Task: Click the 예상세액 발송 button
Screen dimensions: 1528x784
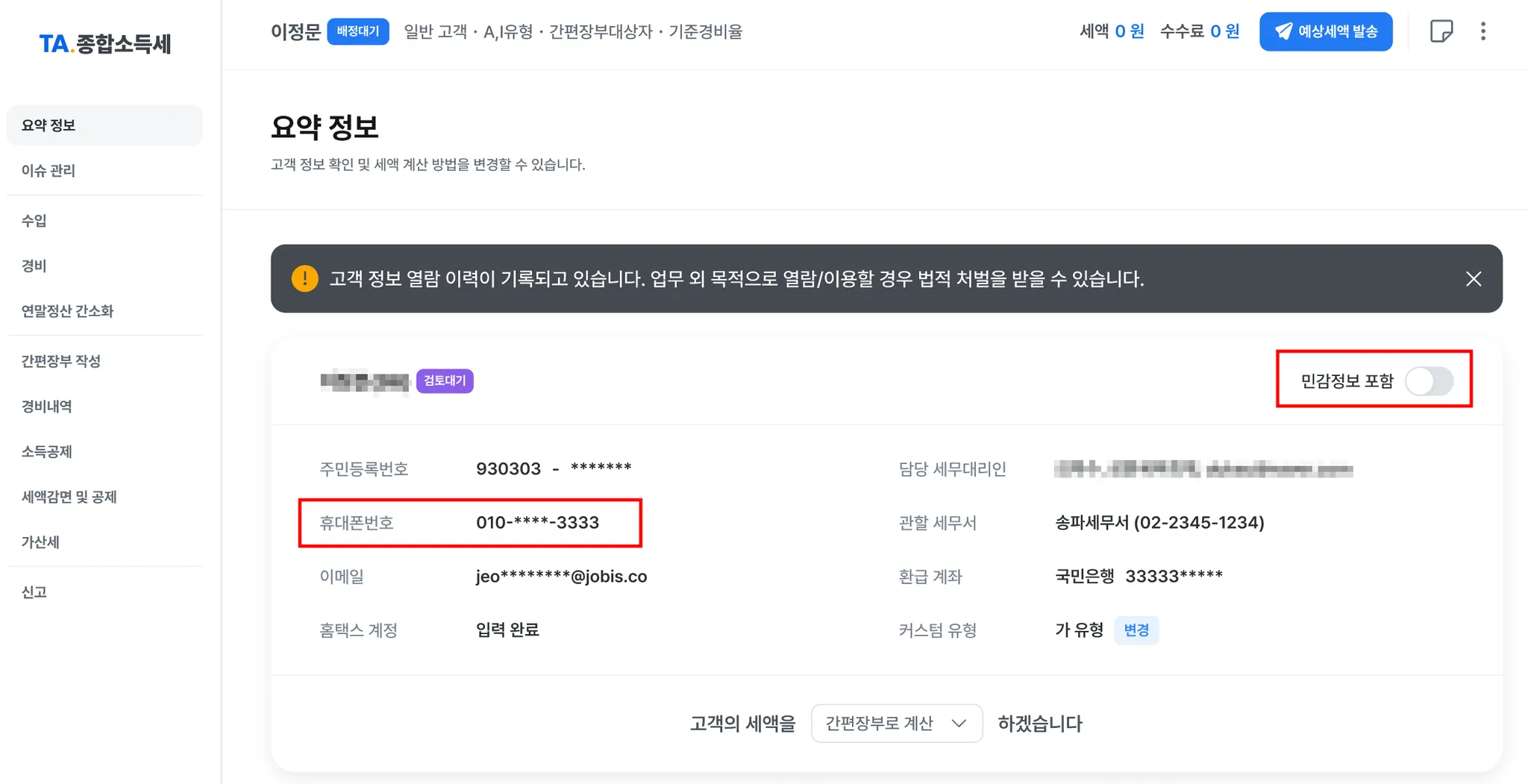Action: 1326,31
